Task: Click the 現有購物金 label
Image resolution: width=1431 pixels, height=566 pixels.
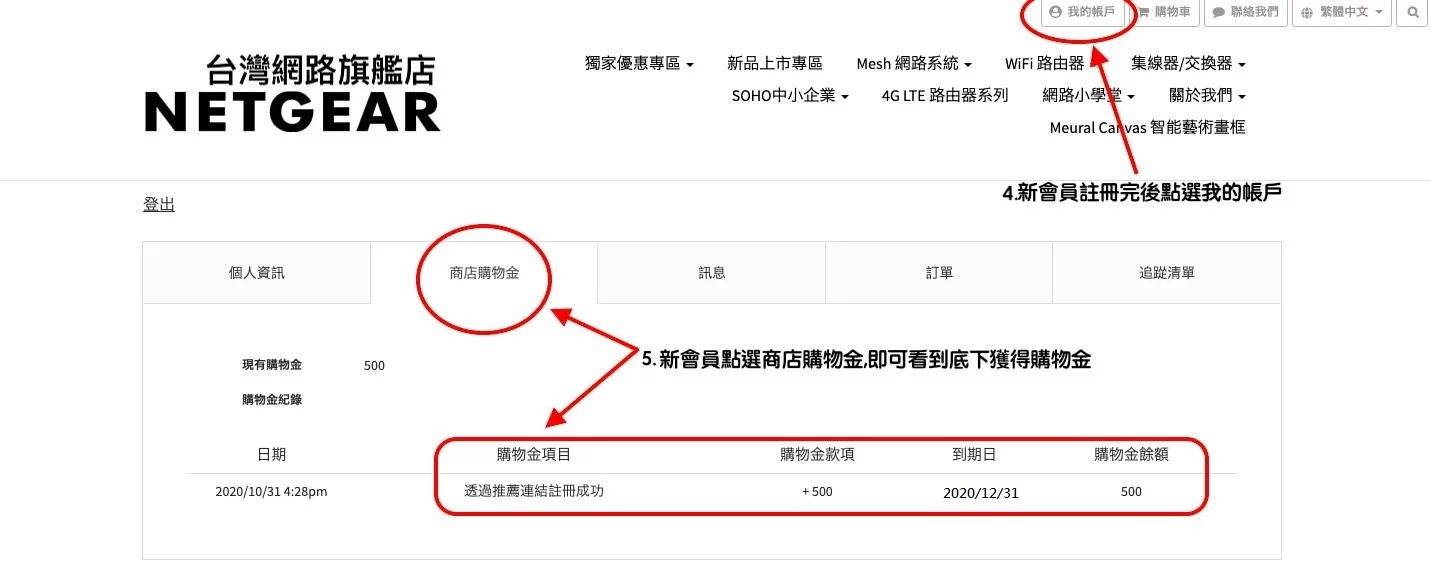Action: [x=272, y=365]
